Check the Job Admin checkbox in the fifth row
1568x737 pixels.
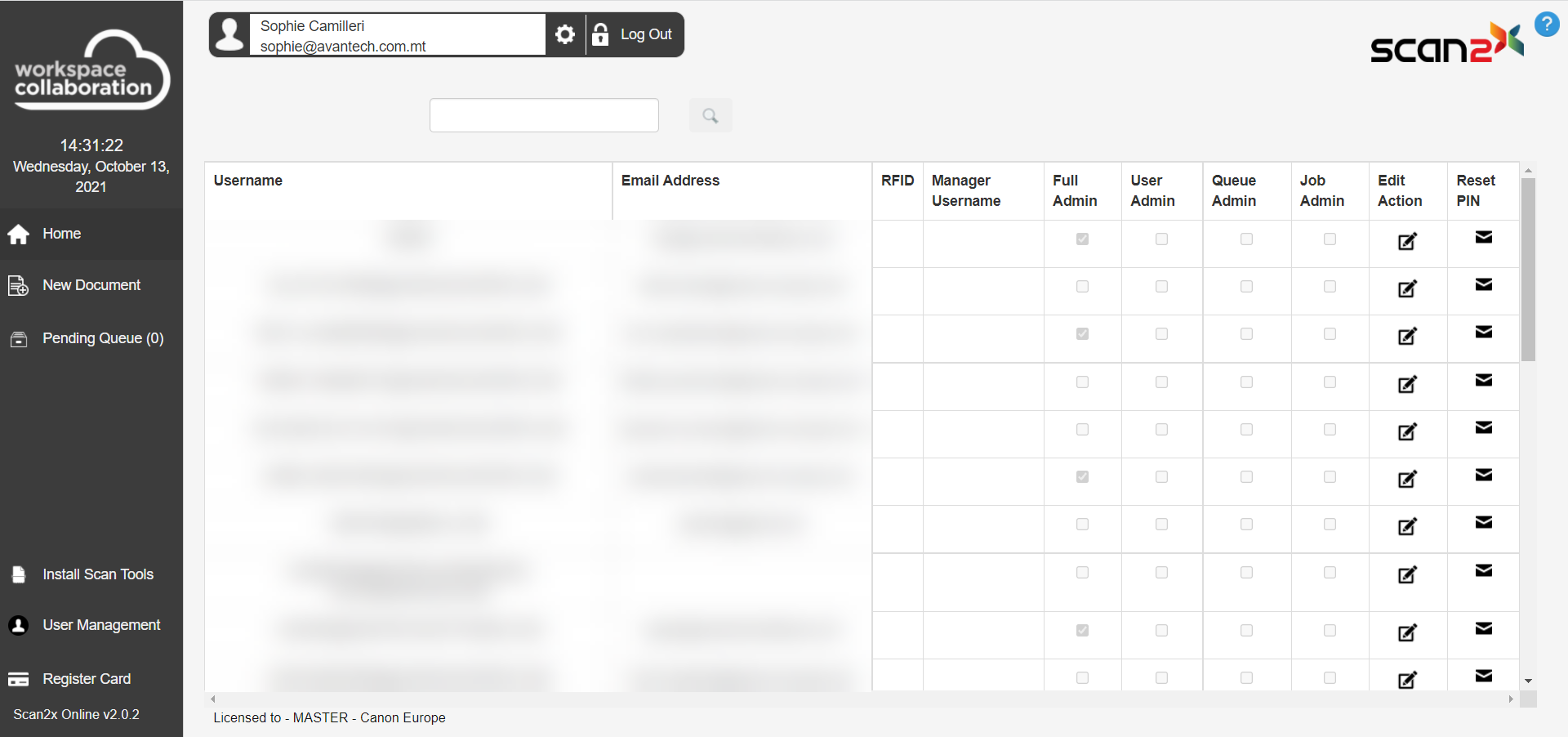pyautogui.click(x=1330, y=430)
